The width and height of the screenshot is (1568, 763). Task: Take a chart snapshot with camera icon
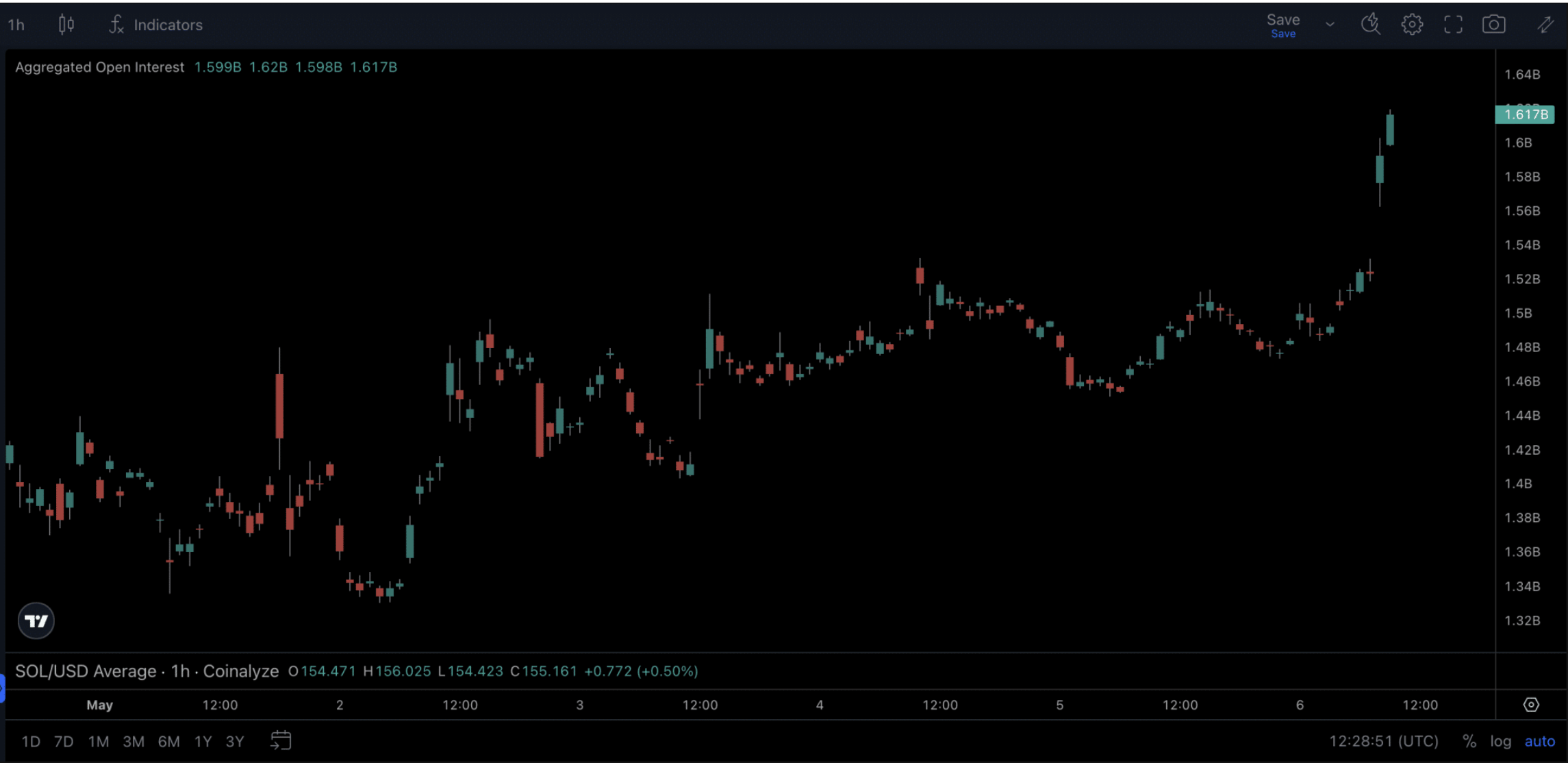(x=1493, y=25)
